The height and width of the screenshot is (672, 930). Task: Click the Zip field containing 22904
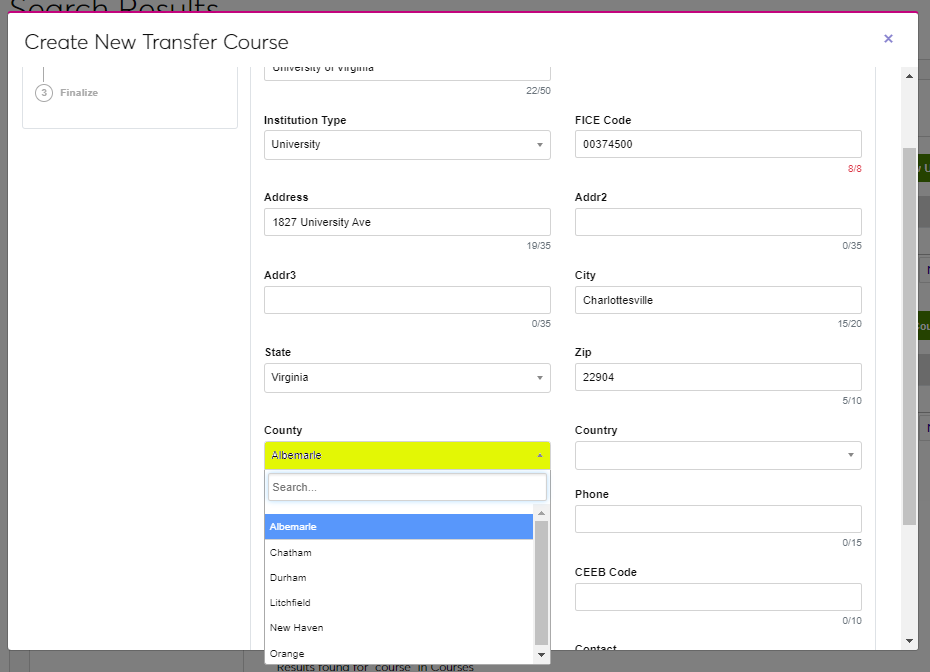pyautogui.click(x=718, y=377)
